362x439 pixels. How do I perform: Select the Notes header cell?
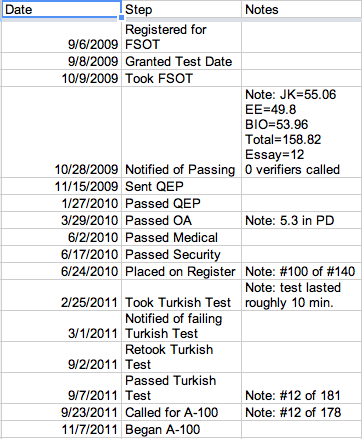pyautogui.click(x=302, y=9)
